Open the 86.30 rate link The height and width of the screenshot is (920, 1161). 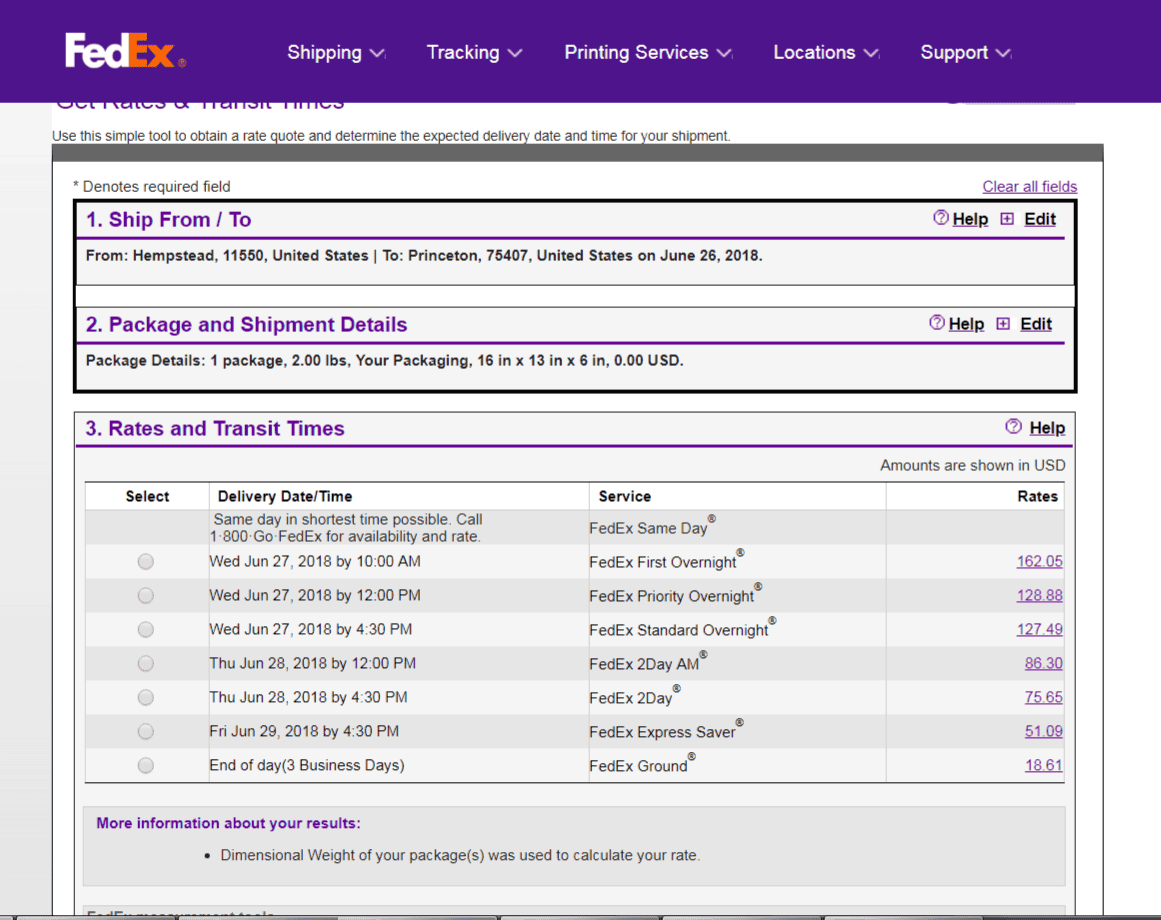click(x=1043, y=663)
